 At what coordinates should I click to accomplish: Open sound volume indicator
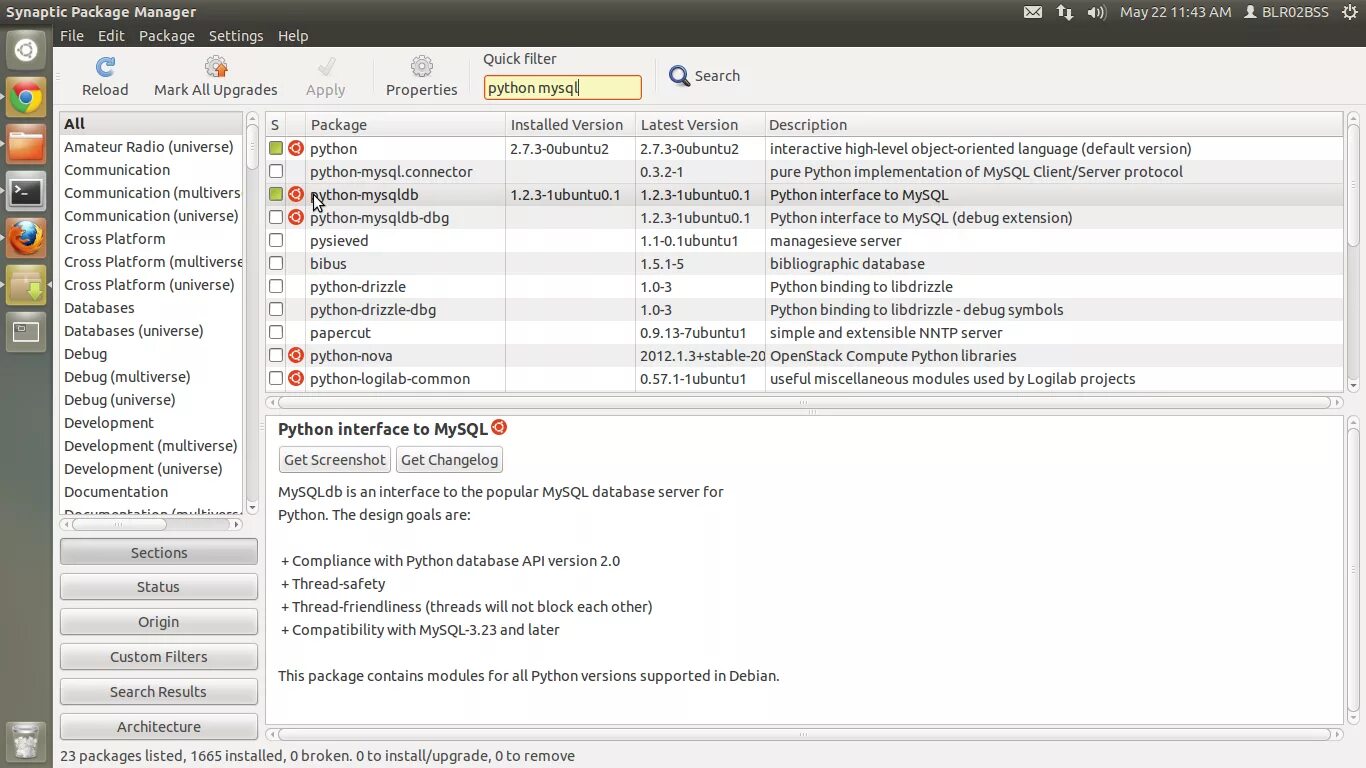point(1097,12)
